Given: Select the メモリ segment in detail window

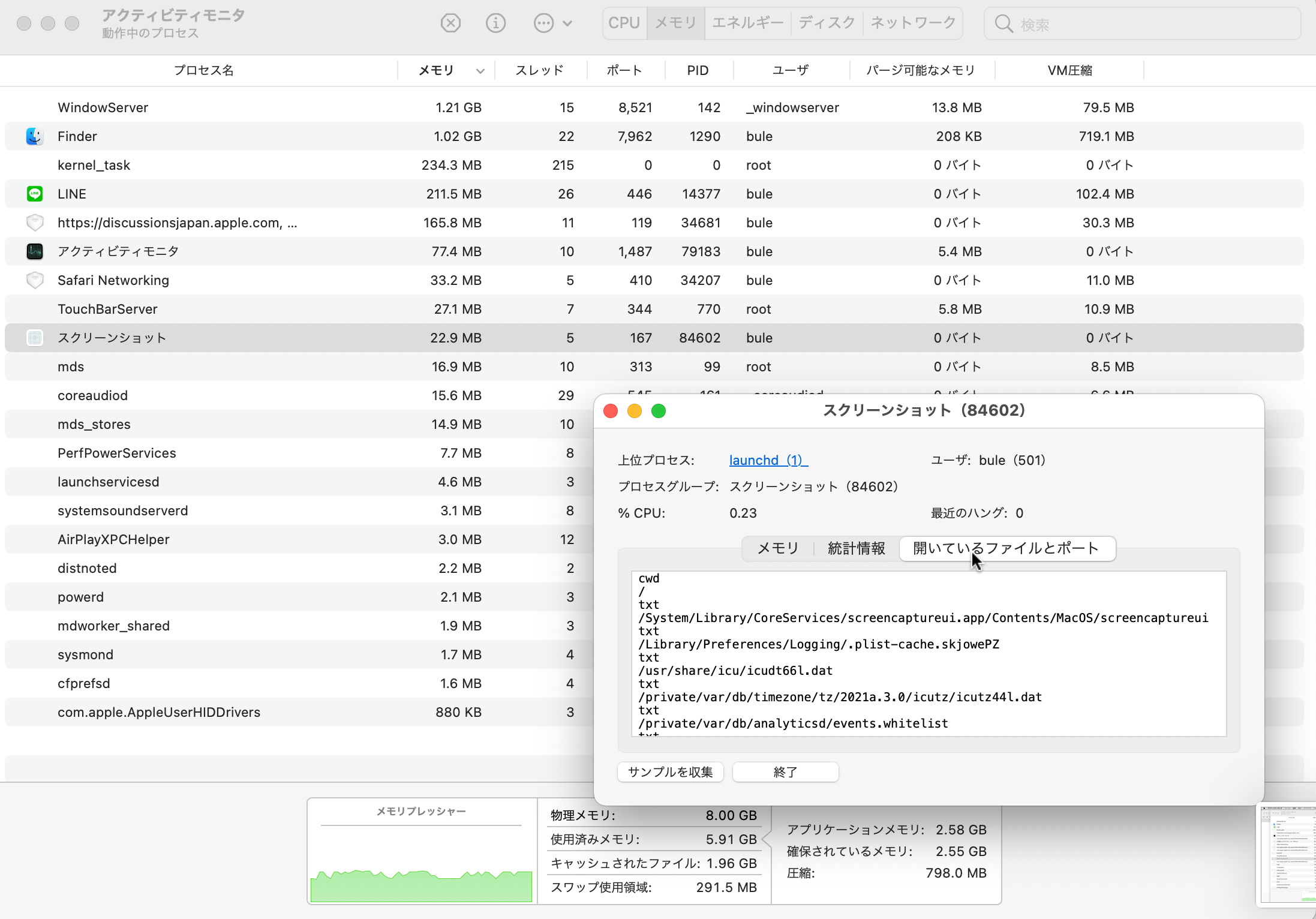Looking at the screenshot, I should point(778,548).
